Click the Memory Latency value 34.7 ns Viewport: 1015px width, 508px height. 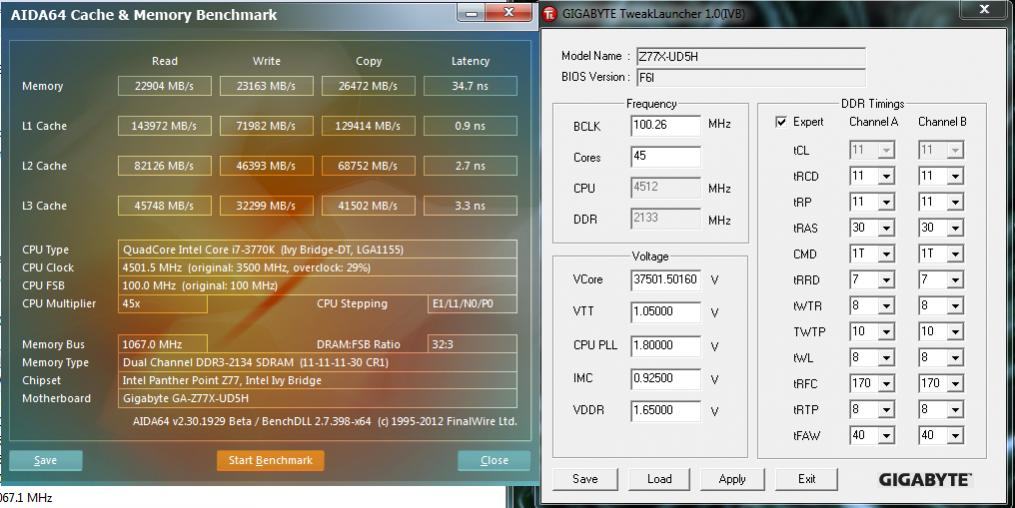coord(470,86)
